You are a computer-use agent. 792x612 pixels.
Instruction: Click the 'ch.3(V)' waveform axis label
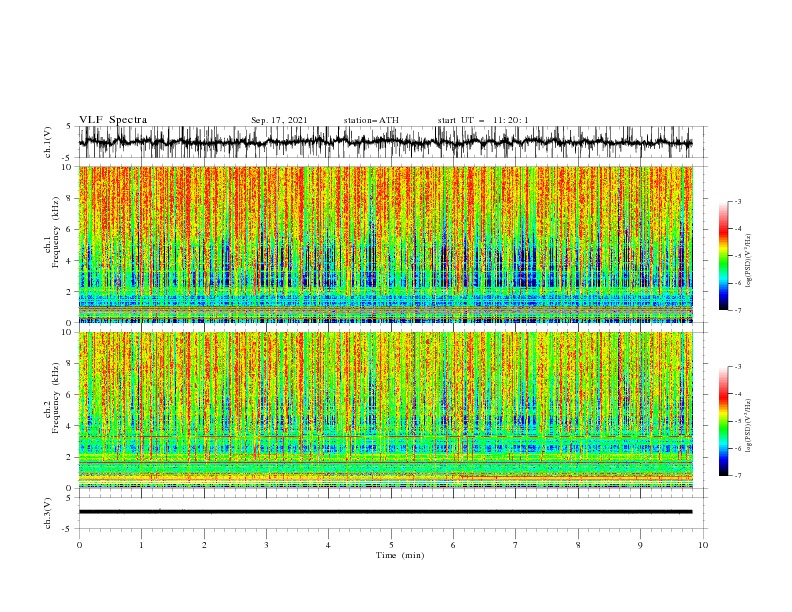click(x=48, y=513)
